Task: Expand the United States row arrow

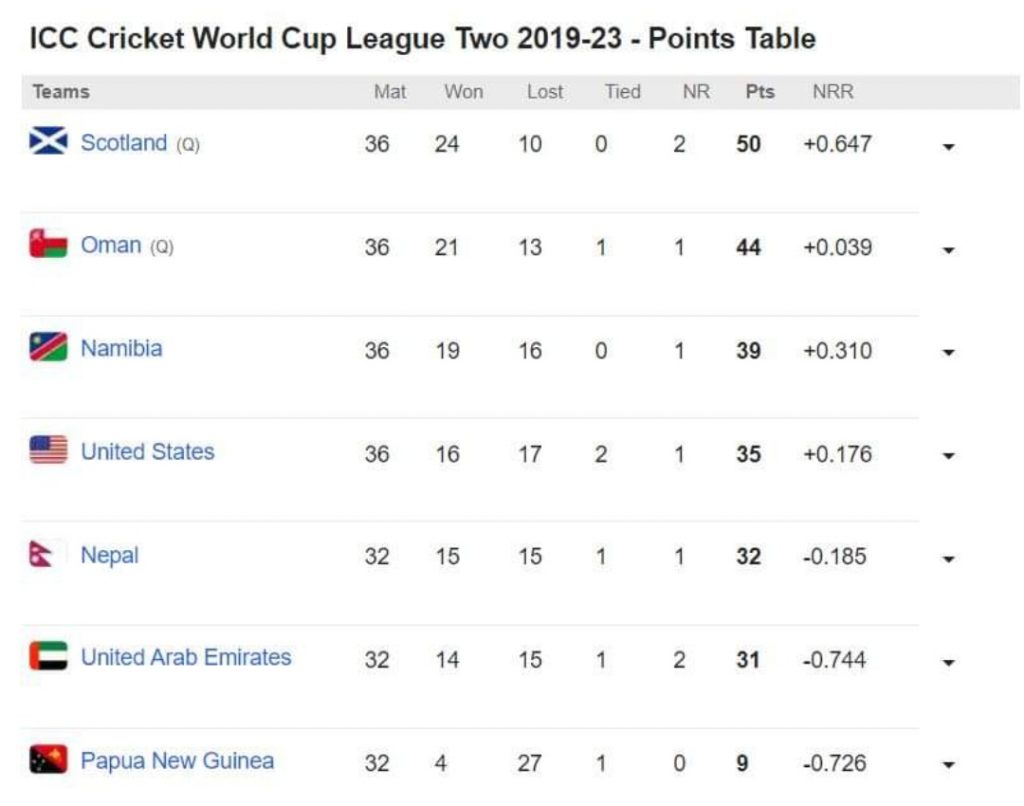Action: point(948,456)
